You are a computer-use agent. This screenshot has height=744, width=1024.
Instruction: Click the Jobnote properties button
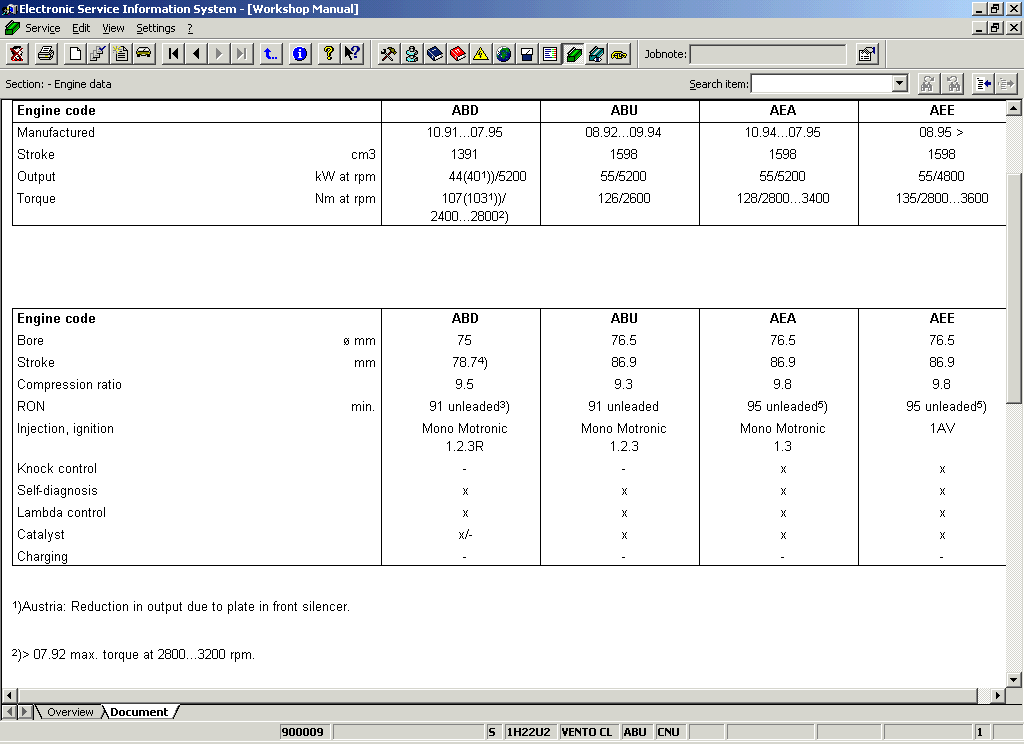[867, 54]
